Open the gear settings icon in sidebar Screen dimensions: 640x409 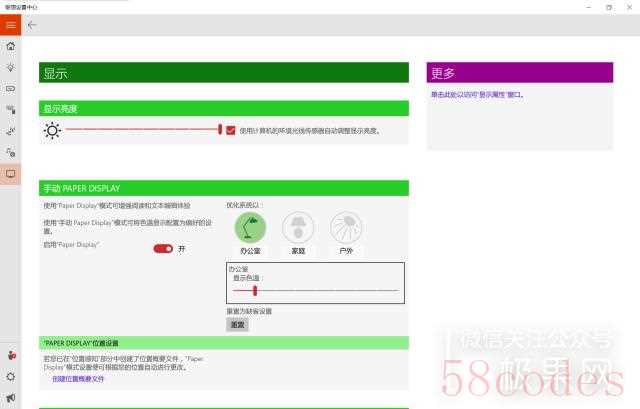[10, 376]
